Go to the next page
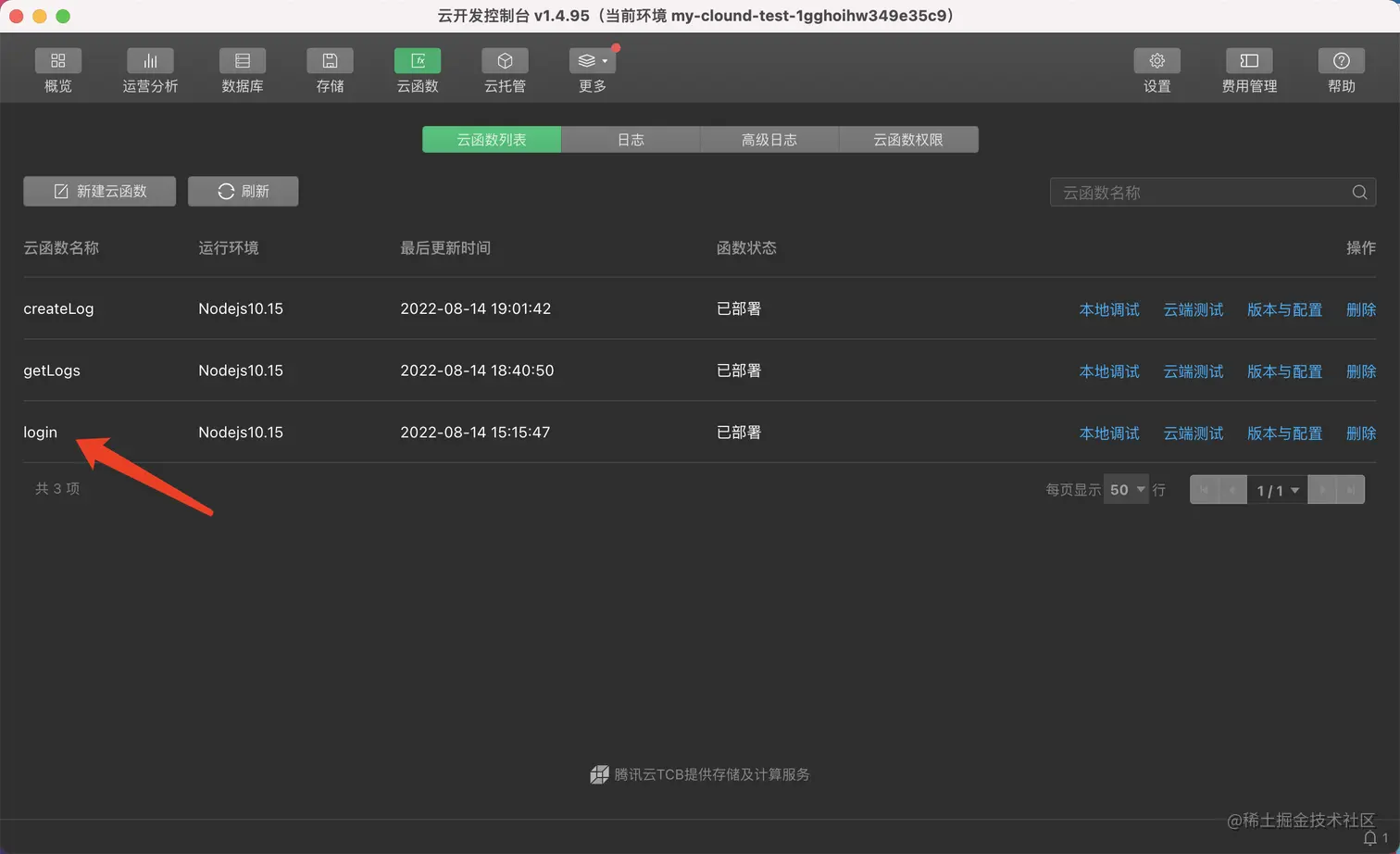 [x=1322, y=490]
